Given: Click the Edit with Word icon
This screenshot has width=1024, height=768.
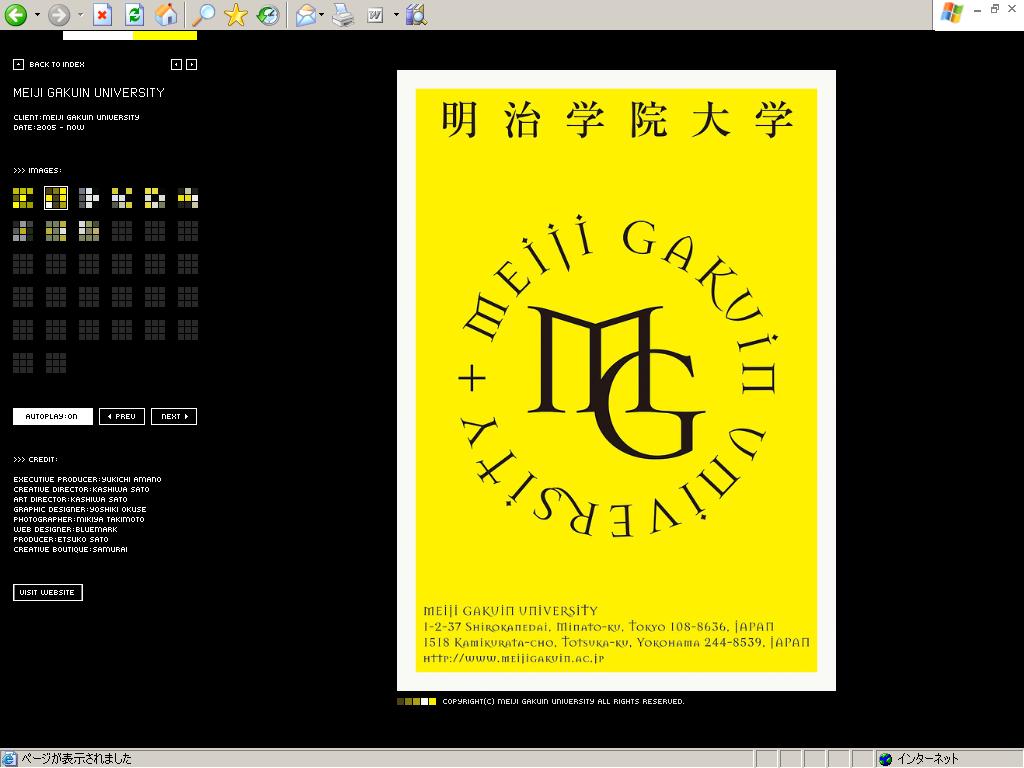Looking at the screenshot, I should coord(375,14).
